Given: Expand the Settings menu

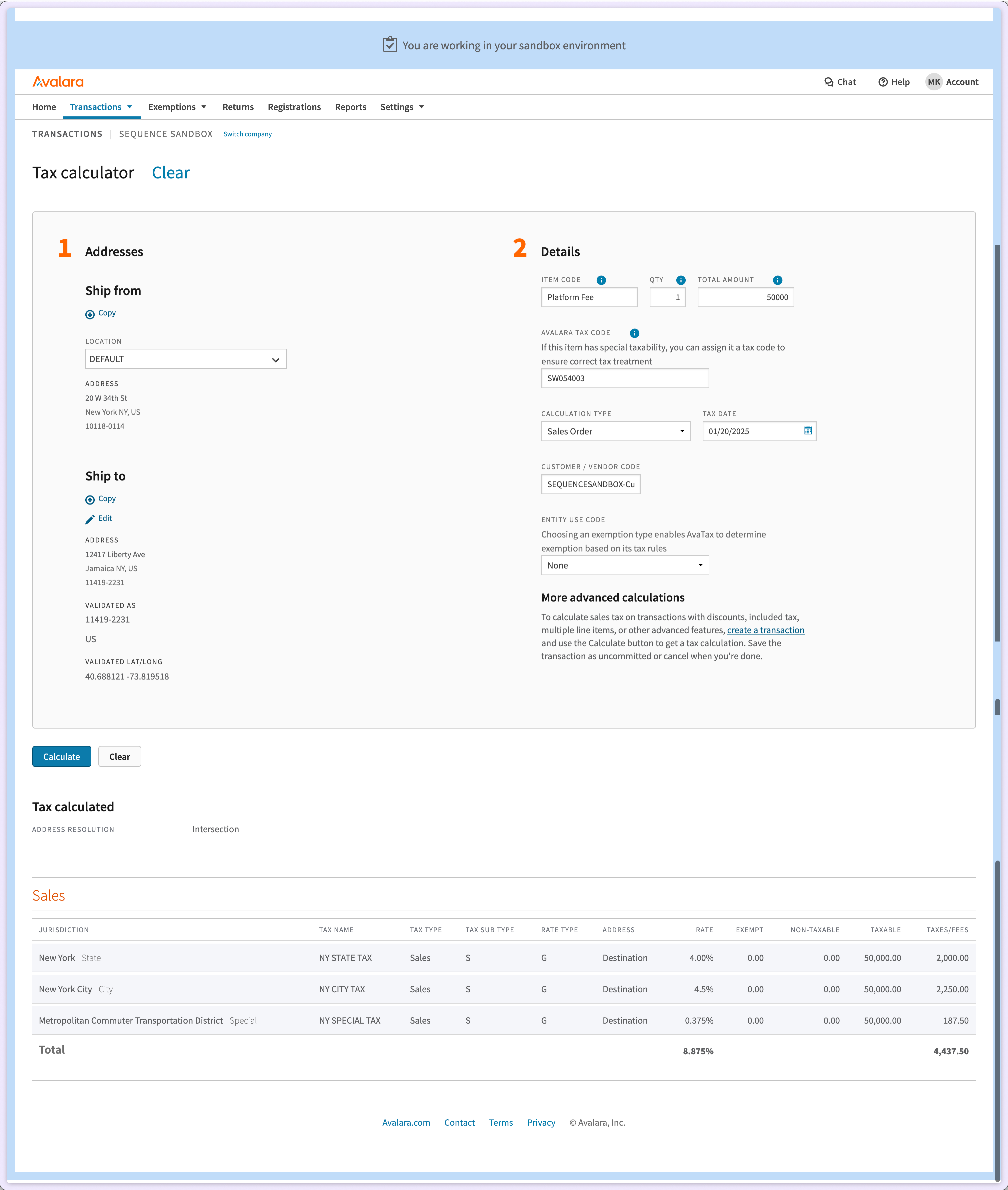Looking at the screenshot, I should tap(402, 107).
